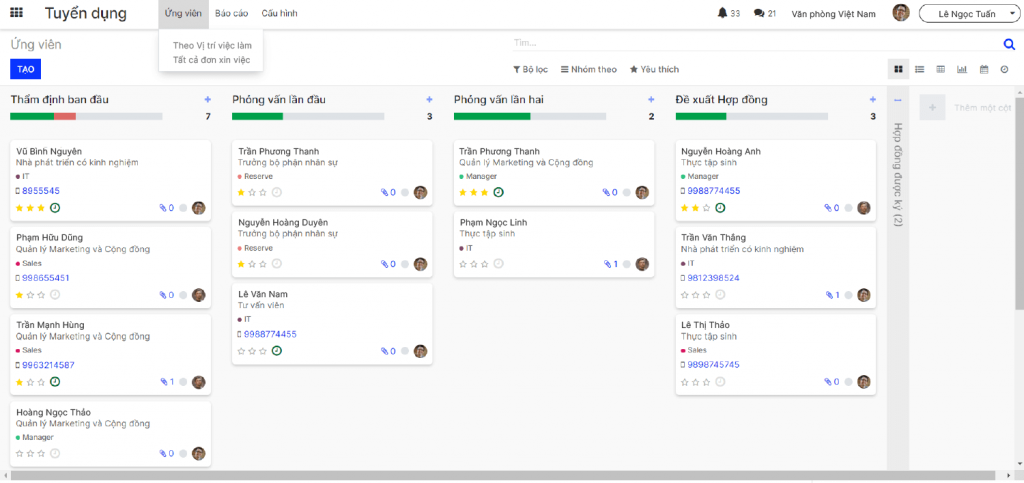Set first star on Hoàng Ngọc Thảo card
1024x483 pixels.
point(19,454)
